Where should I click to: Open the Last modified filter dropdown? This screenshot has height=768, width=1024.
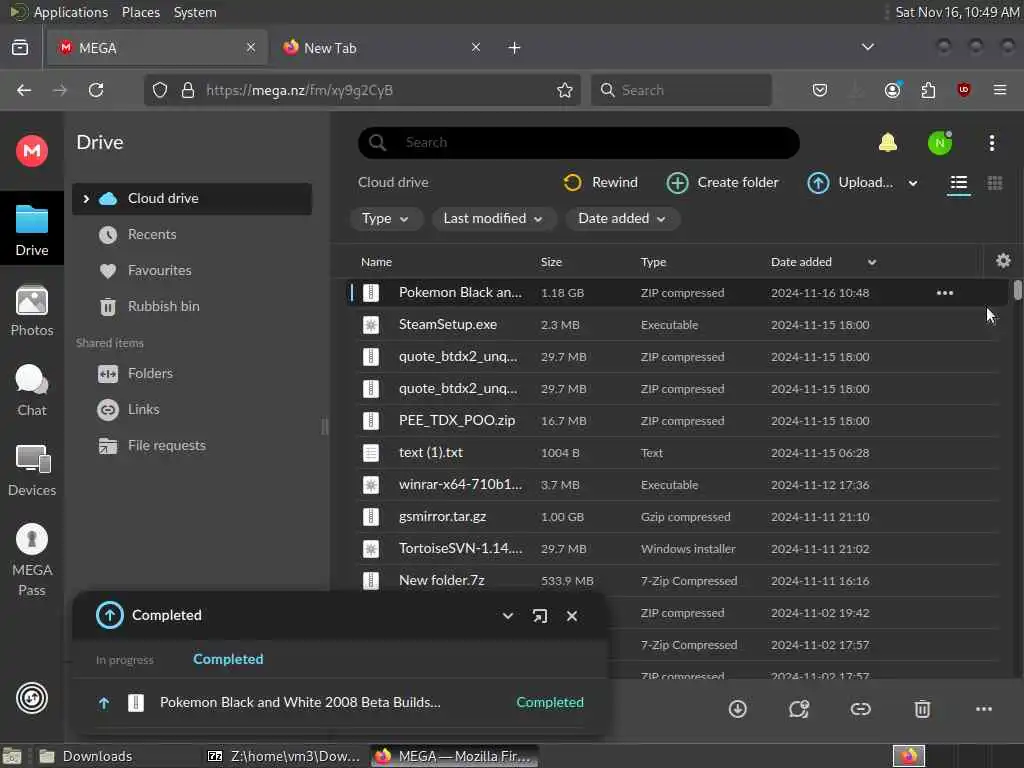coord(493,219)
